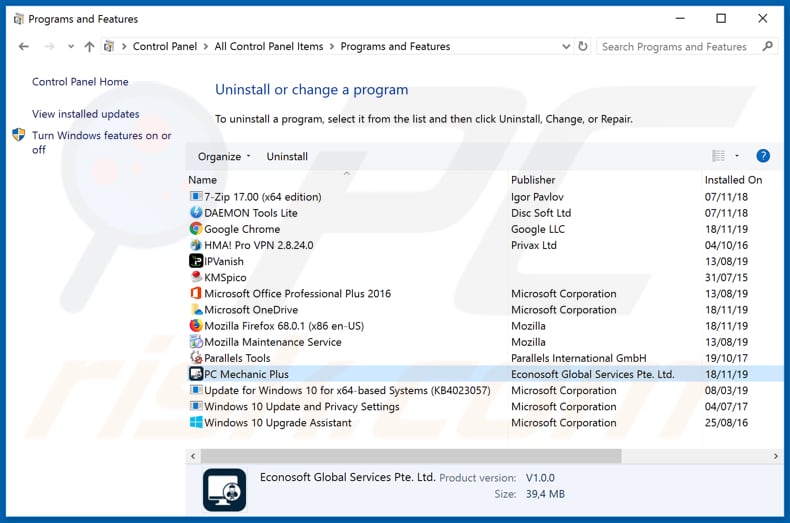
Task: Click Programs and Features breadcrumb
Action: (x=395, y=46)
